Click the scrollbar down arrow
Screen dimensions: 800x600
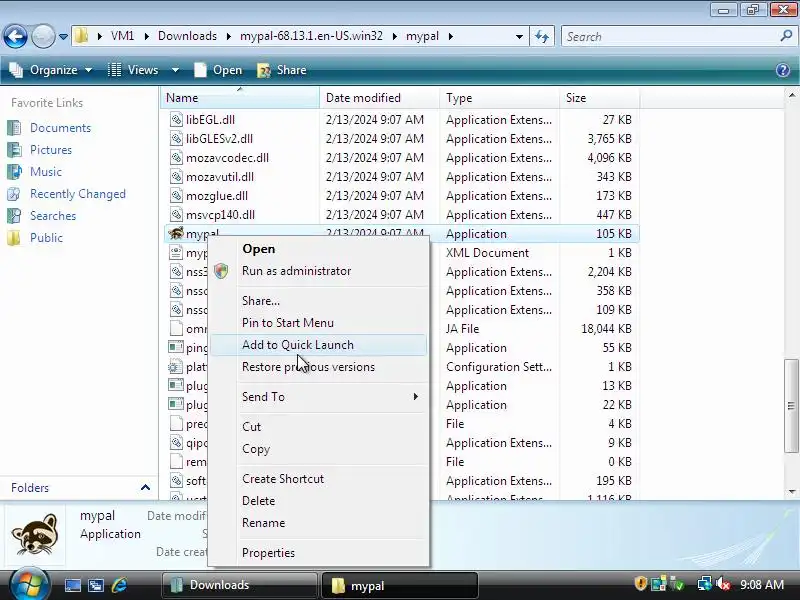pos(792,491)
